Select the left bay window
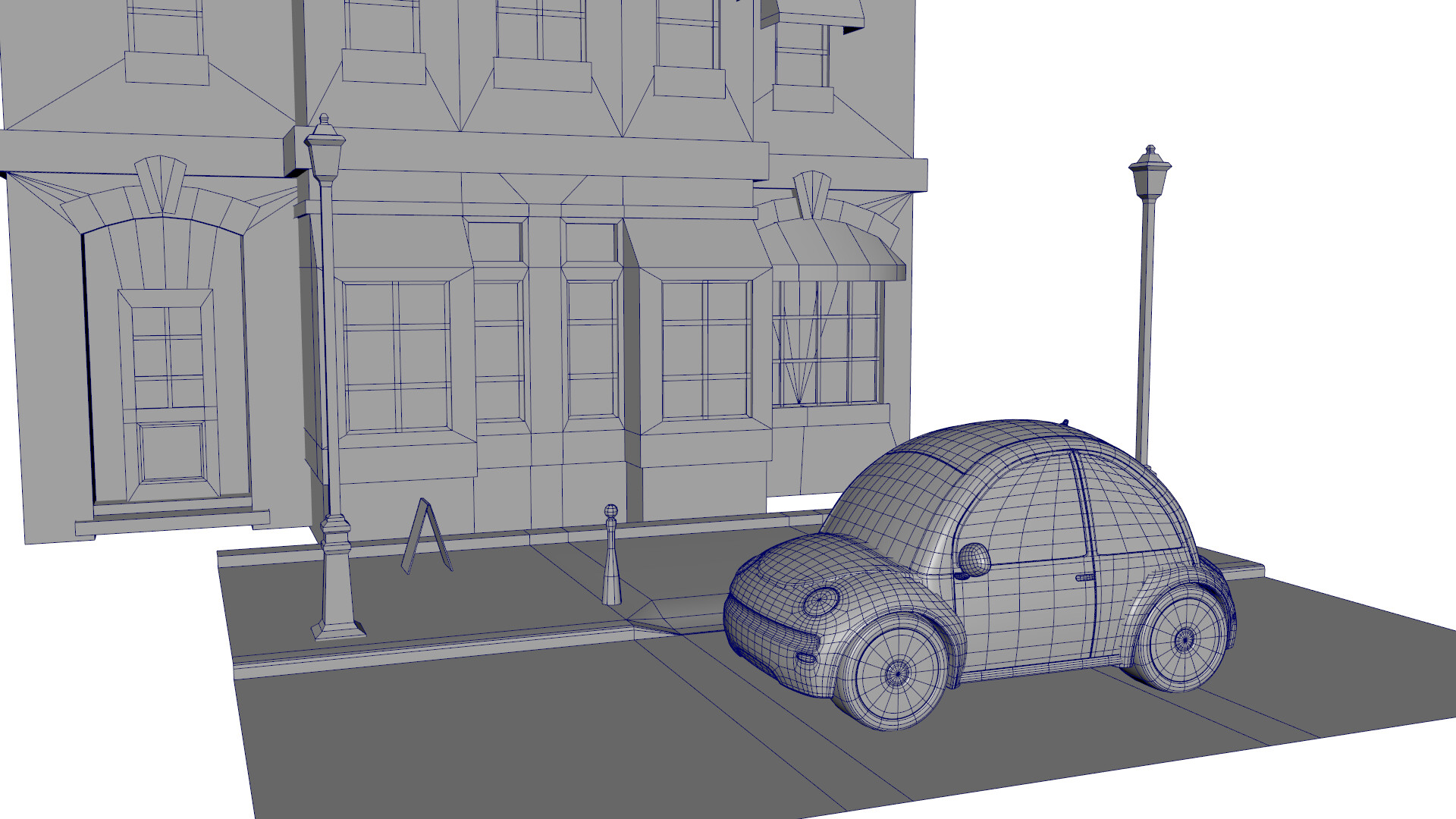Image resolution: width=1456 pixels, height=819 pixels. pyautogui.click(x=397, y=356)
